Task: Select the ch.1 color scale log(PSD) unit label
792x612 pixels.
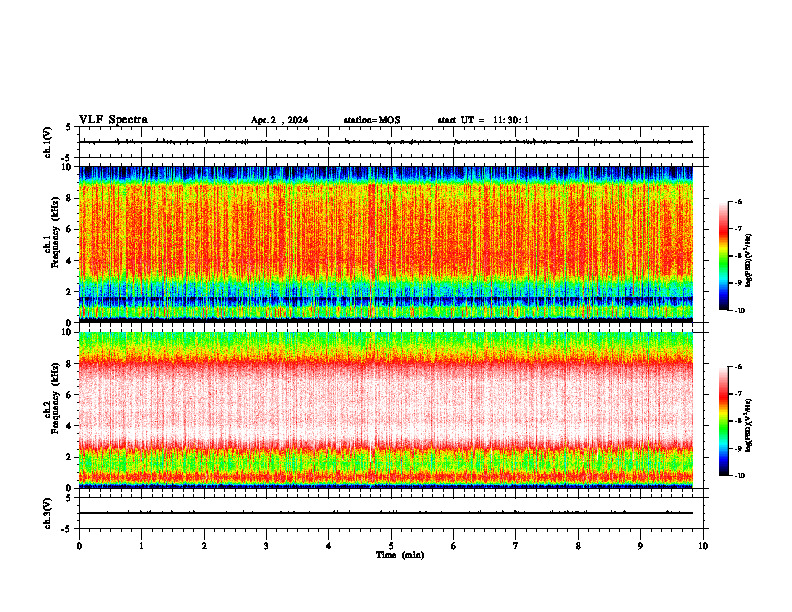Action: (749, 261)
